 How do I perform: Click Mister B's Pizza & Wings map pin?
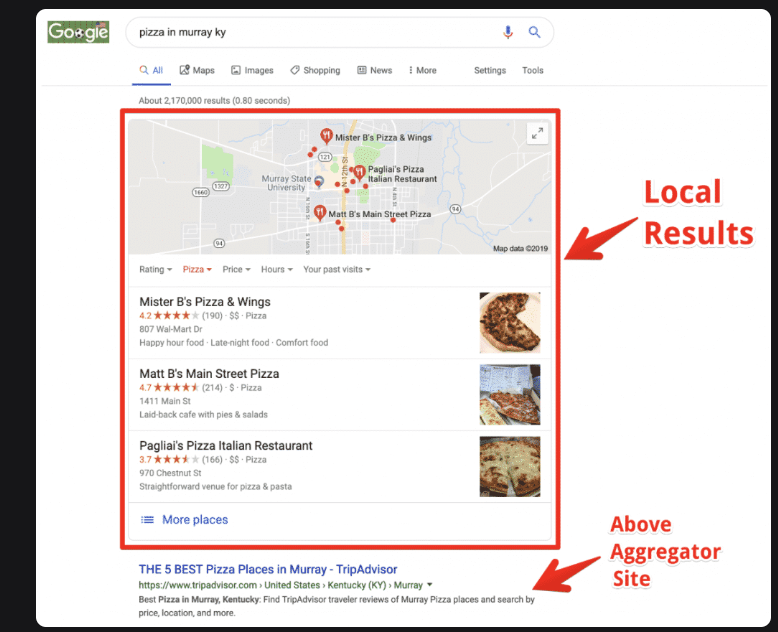326,136
